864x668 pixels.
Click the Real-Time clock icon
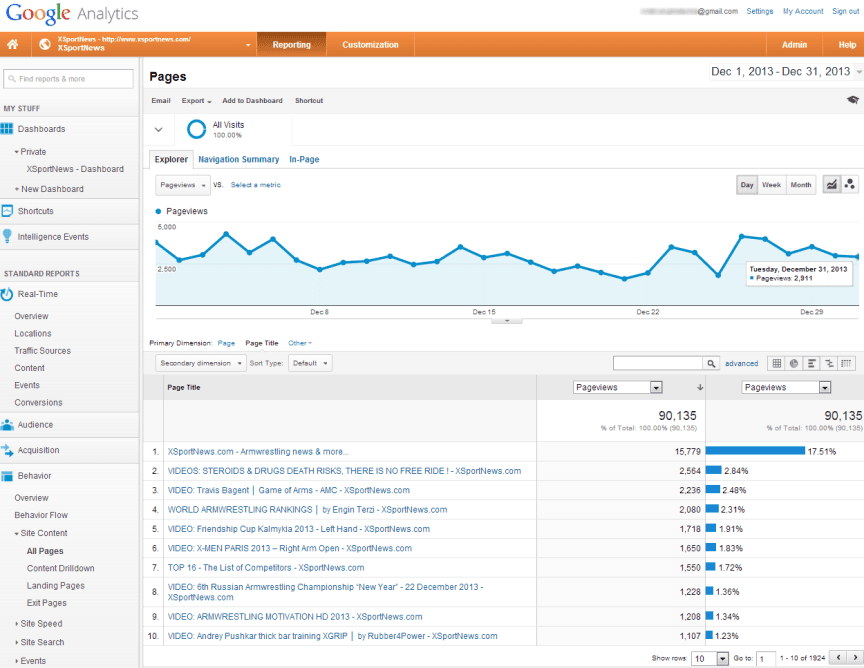pyautogui.click(x=7, y=294)
